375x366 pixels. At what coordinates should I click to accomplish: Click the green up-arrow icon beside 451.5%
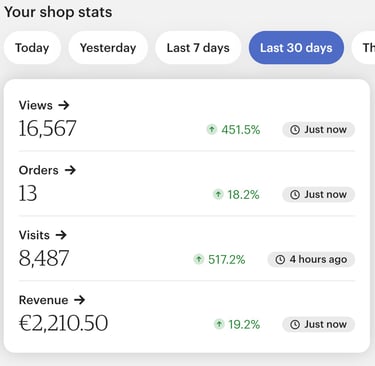(211, 129)
